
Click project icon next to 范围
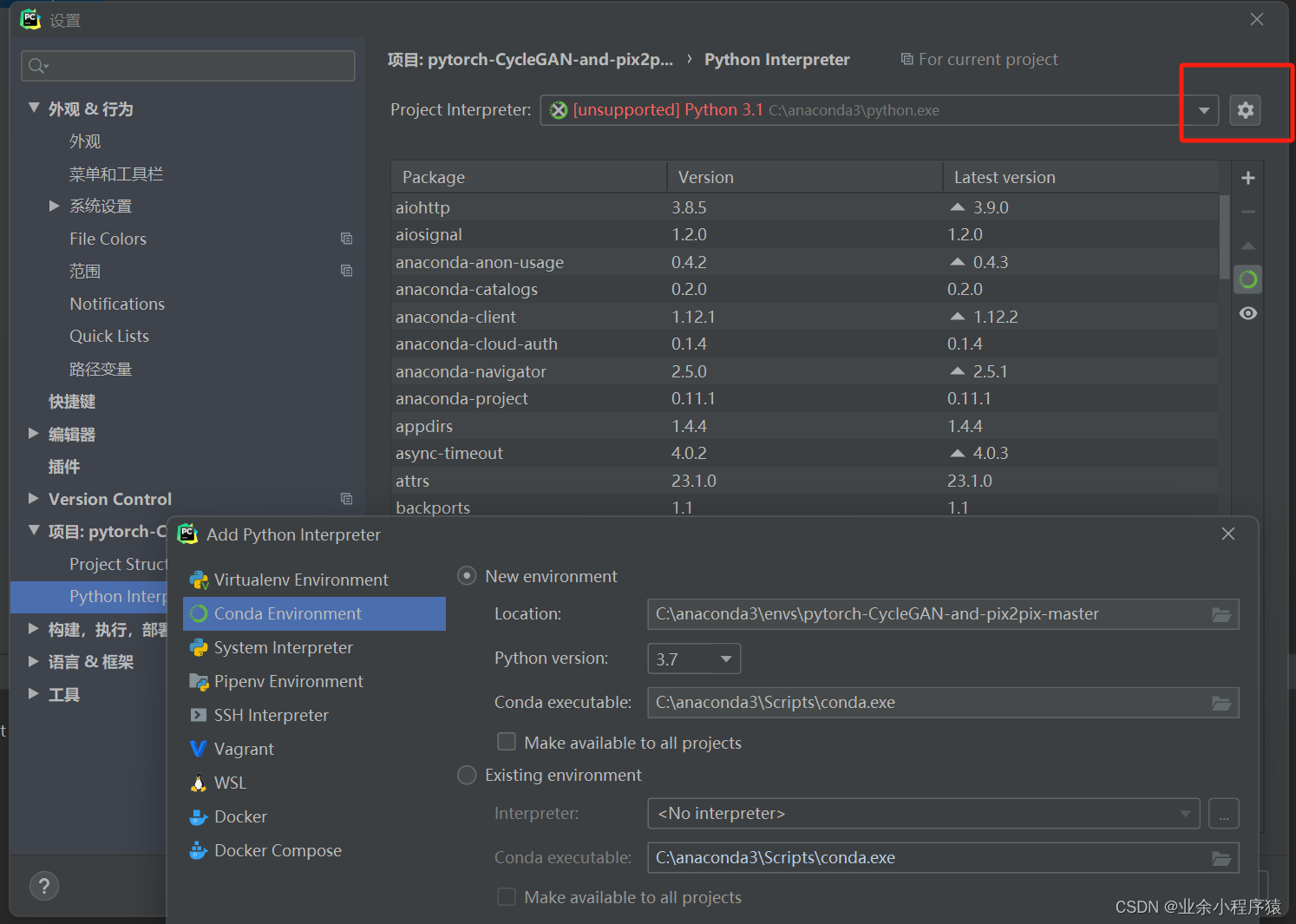[346, 271]
